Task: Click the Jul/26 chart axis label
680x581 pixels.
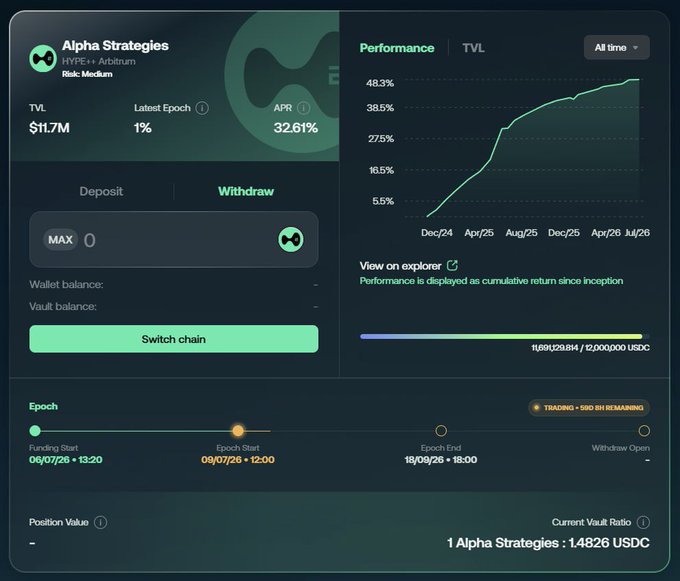Action: tap(637, 233)
